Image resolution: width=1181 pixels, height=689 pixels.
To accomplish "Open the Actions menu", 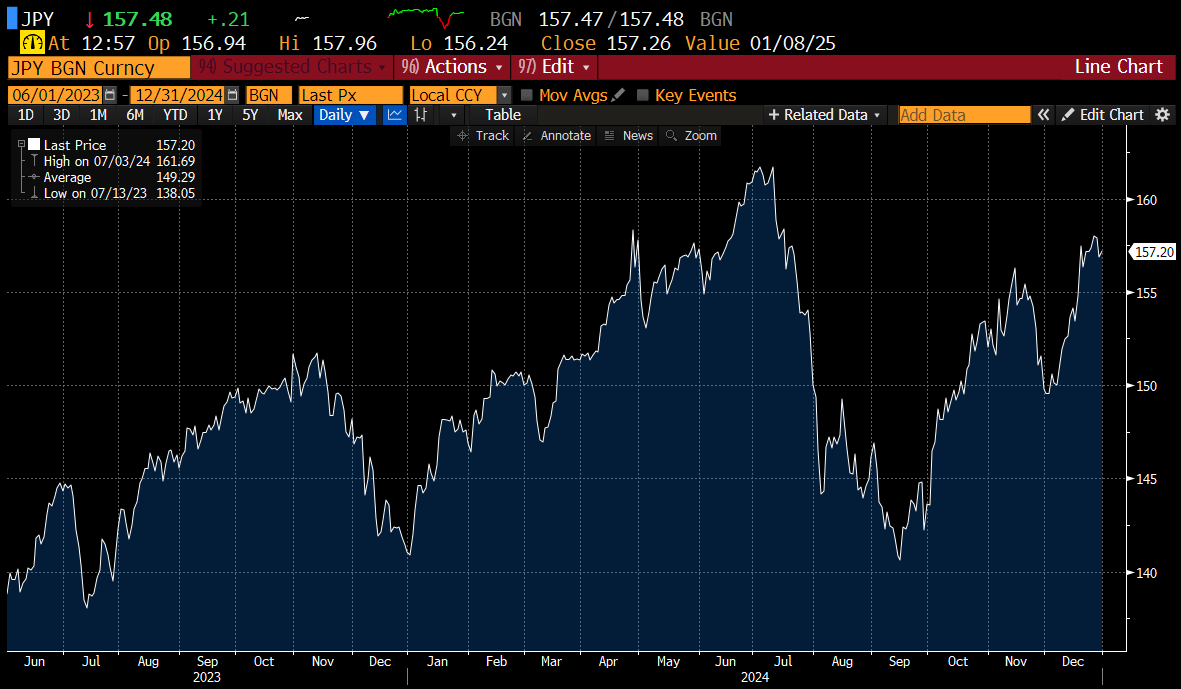I will [450, 67].
